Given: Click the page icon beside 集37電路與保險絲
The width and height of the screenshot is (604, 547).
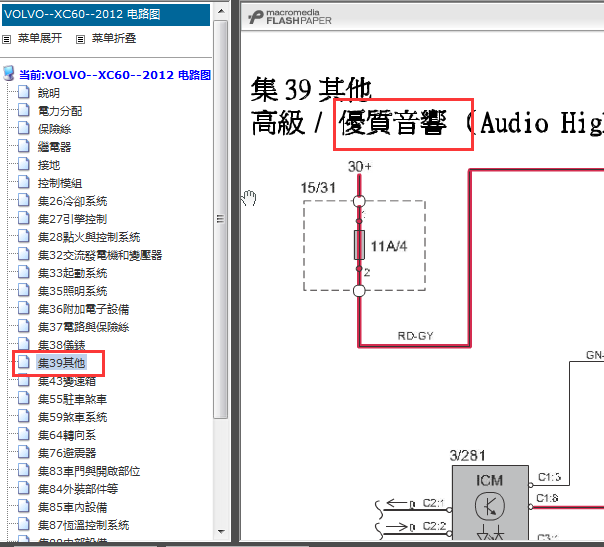Looking at the screenshot, I should pos(24,327).
